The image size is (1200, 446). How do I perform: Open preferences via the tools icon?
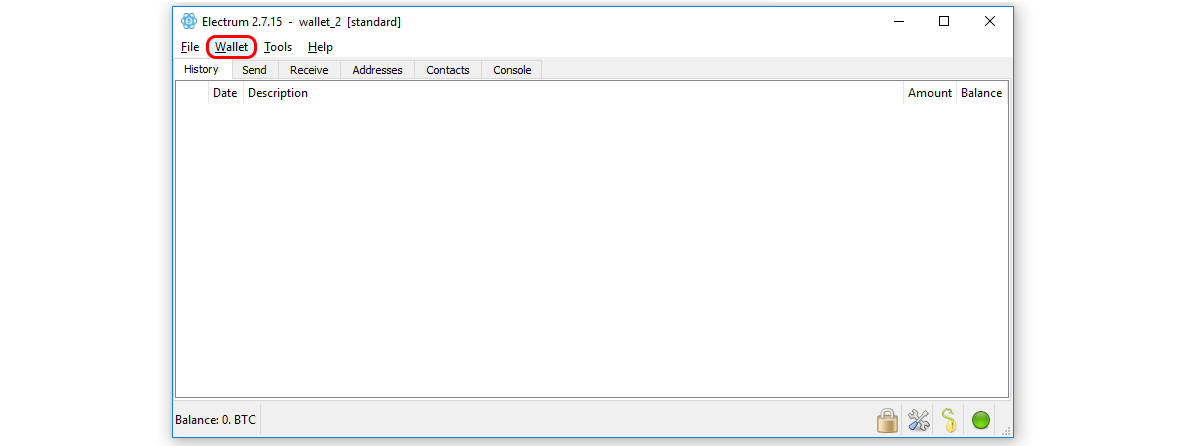tap(918, 420)
